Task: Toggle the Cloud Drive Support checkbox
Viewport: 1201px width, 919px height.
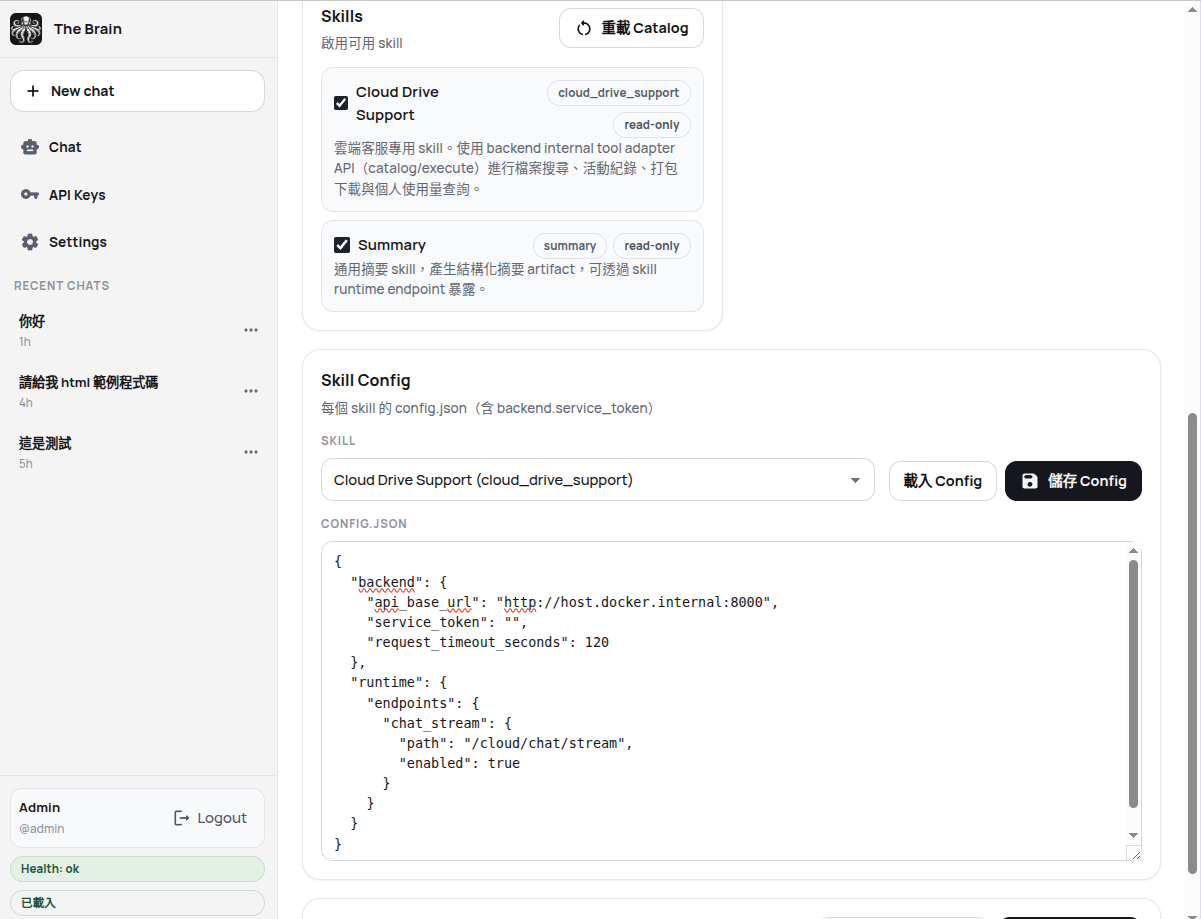Action: [341, 103]
